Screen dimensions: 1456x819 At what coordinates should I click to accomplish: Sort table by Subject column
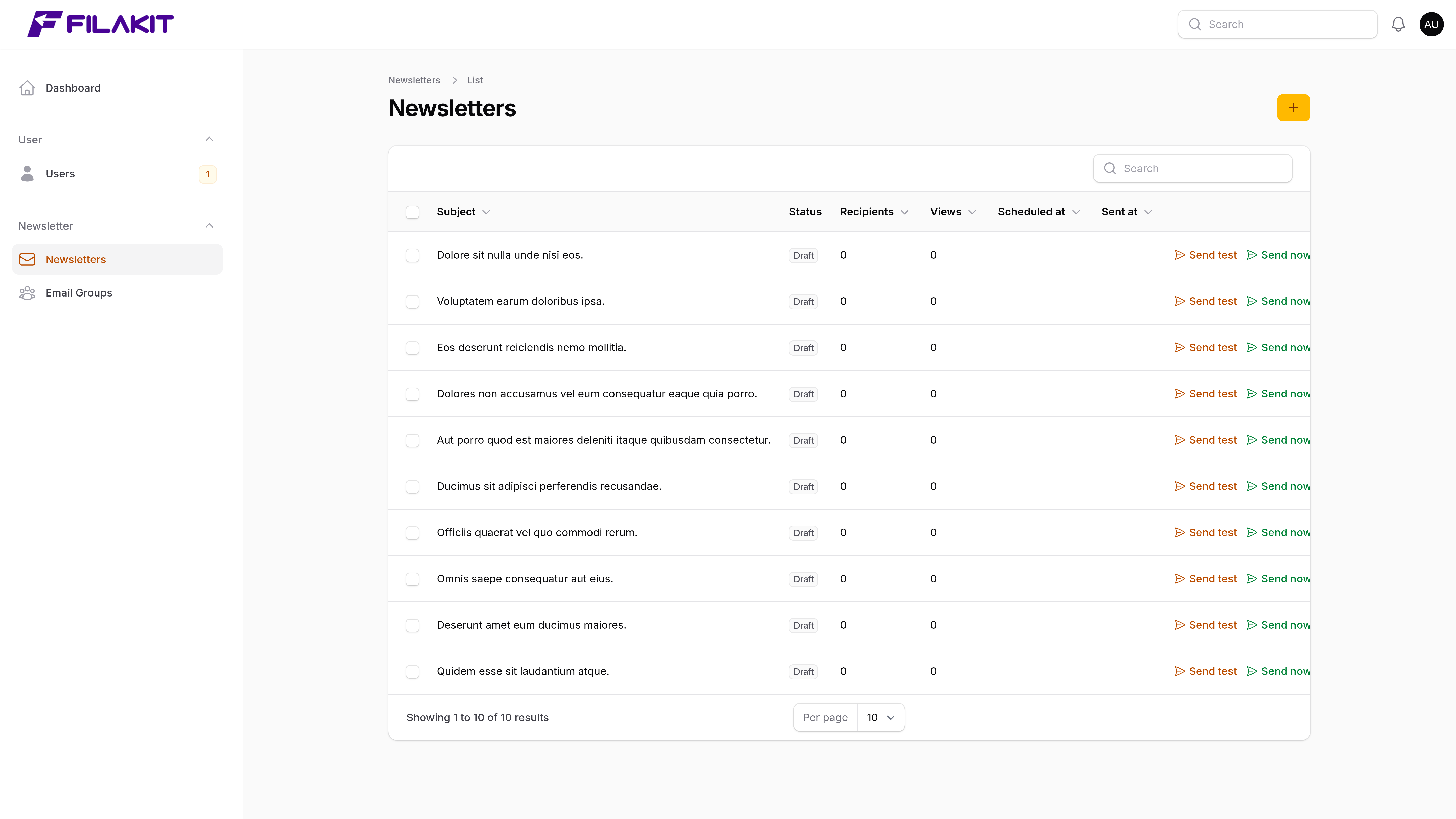(464, 212)
